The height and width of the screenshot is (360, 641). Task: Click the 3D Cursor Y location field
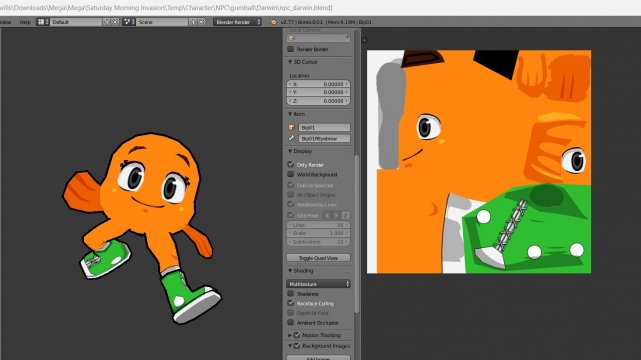(318, 92)
